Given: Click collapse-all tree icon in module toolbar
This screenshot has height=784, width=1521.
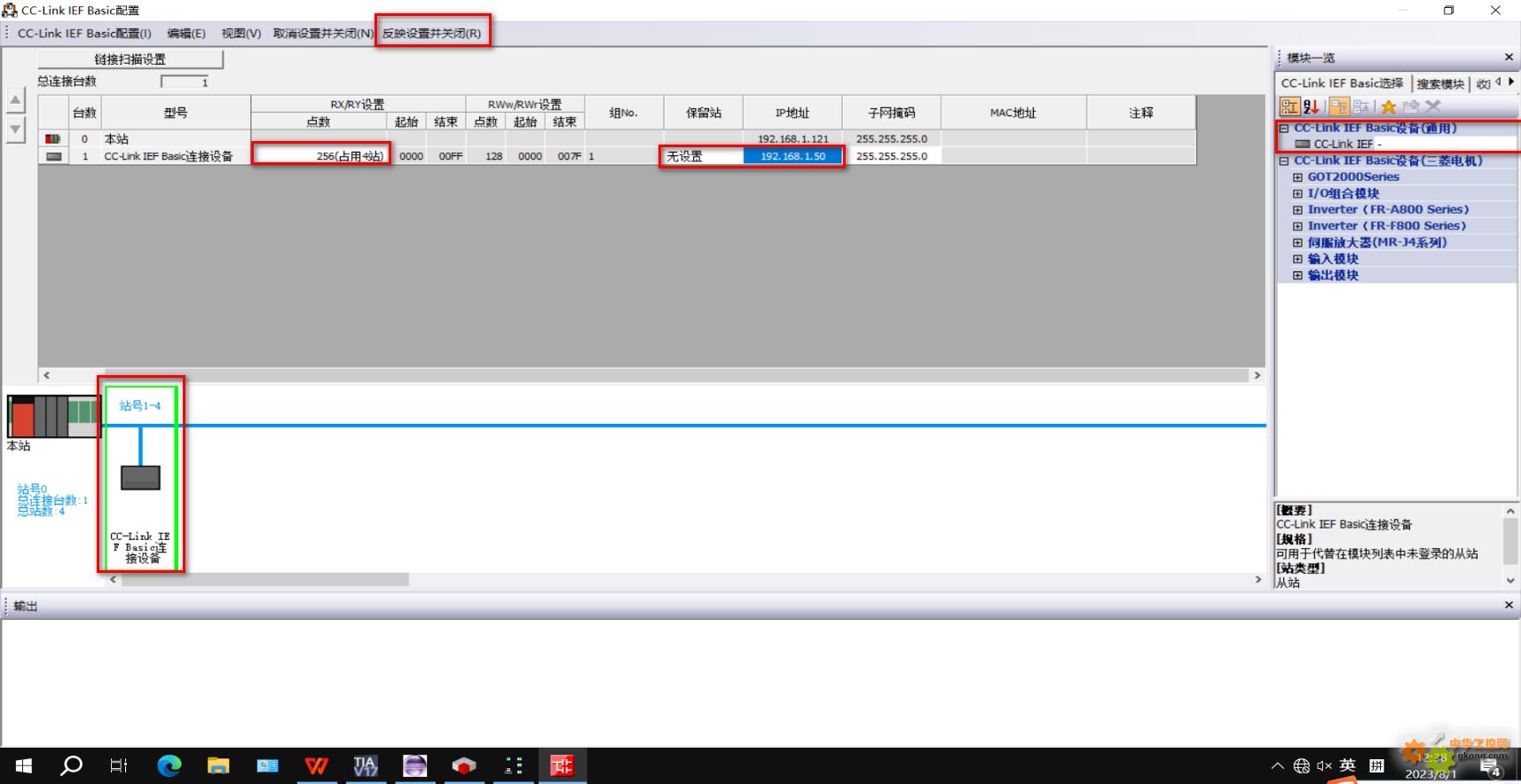Looking at the screenshot, I should (1361, 106).
